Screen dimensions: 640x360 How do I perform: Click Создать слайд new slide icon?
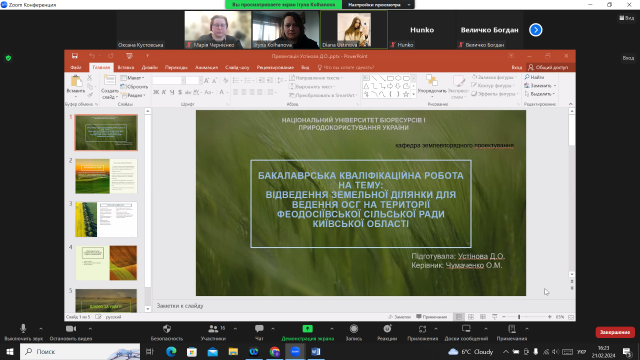tap(109, 80)
